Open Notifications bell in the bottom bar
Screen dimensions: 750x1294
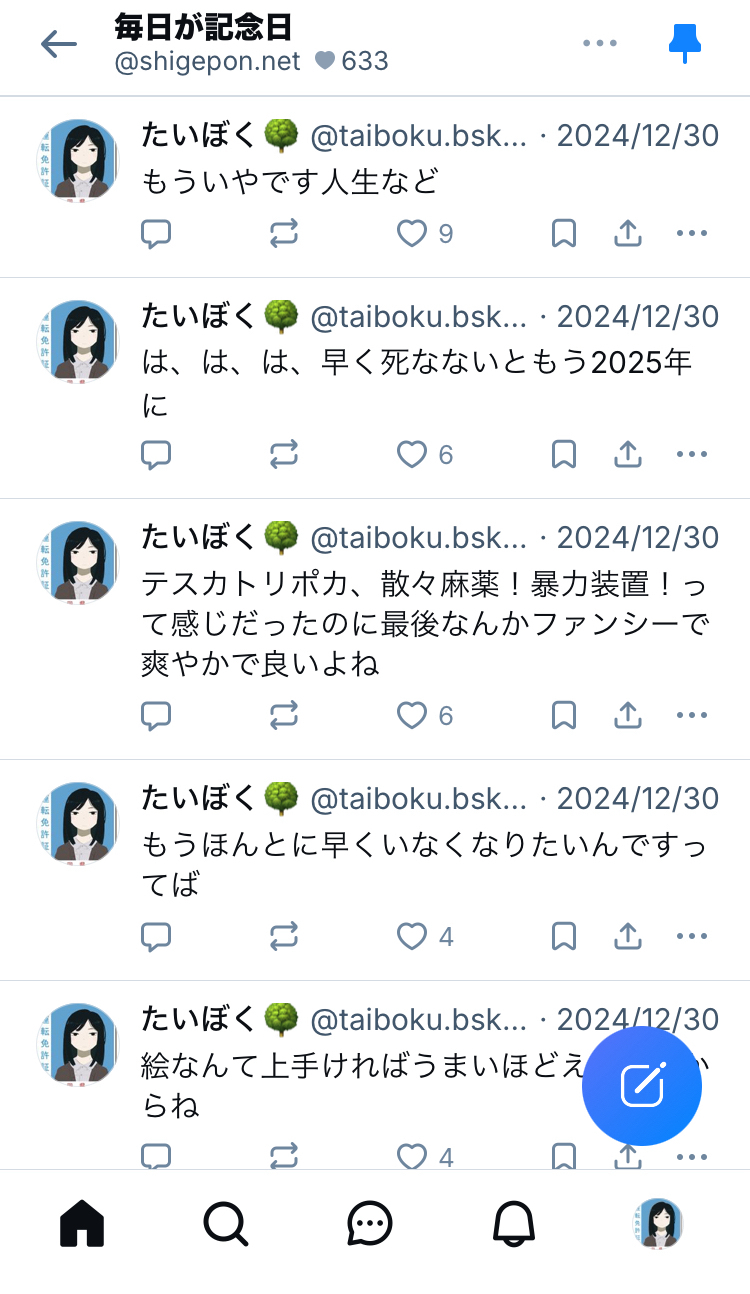pyautogui.click(x=514, y=1223)
